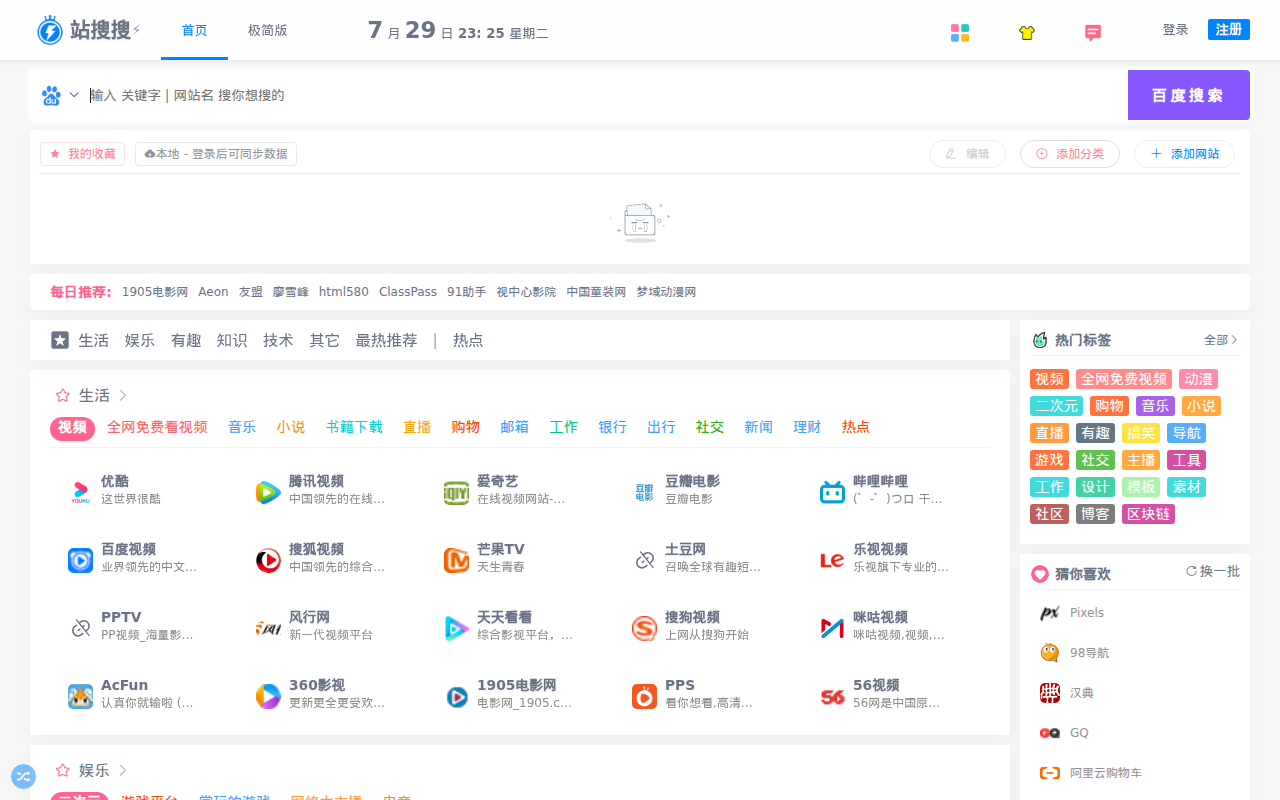
Task: Open the 土豆网 broken-link icon
Action: coord(645,560)
